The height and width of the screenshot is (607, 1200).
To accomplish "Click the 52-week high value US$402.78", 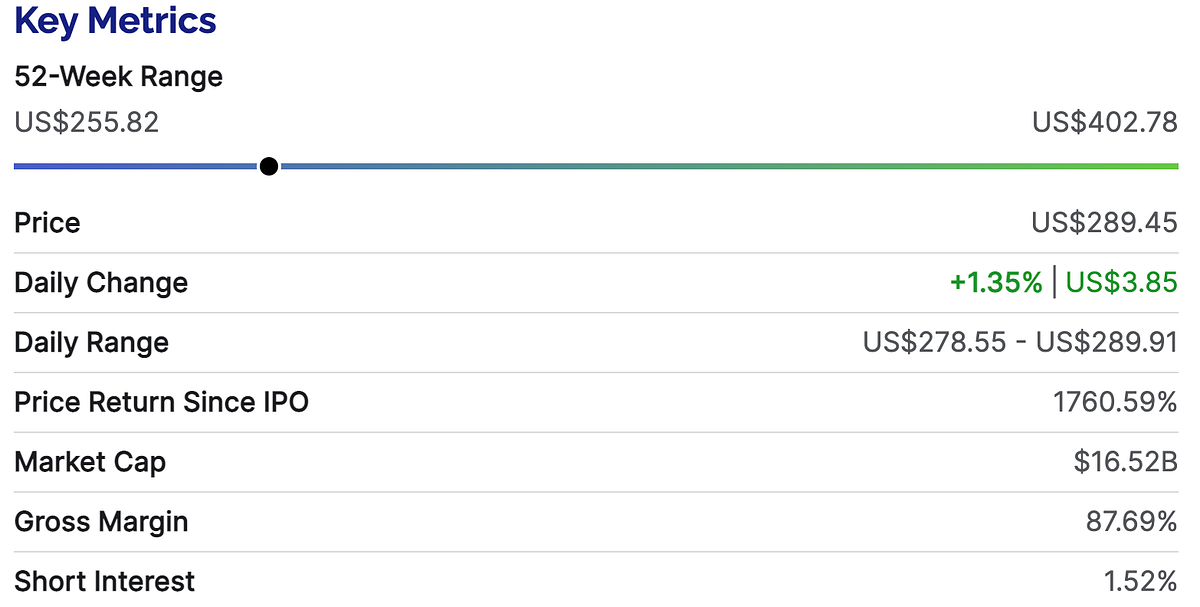I will 1105,122.
